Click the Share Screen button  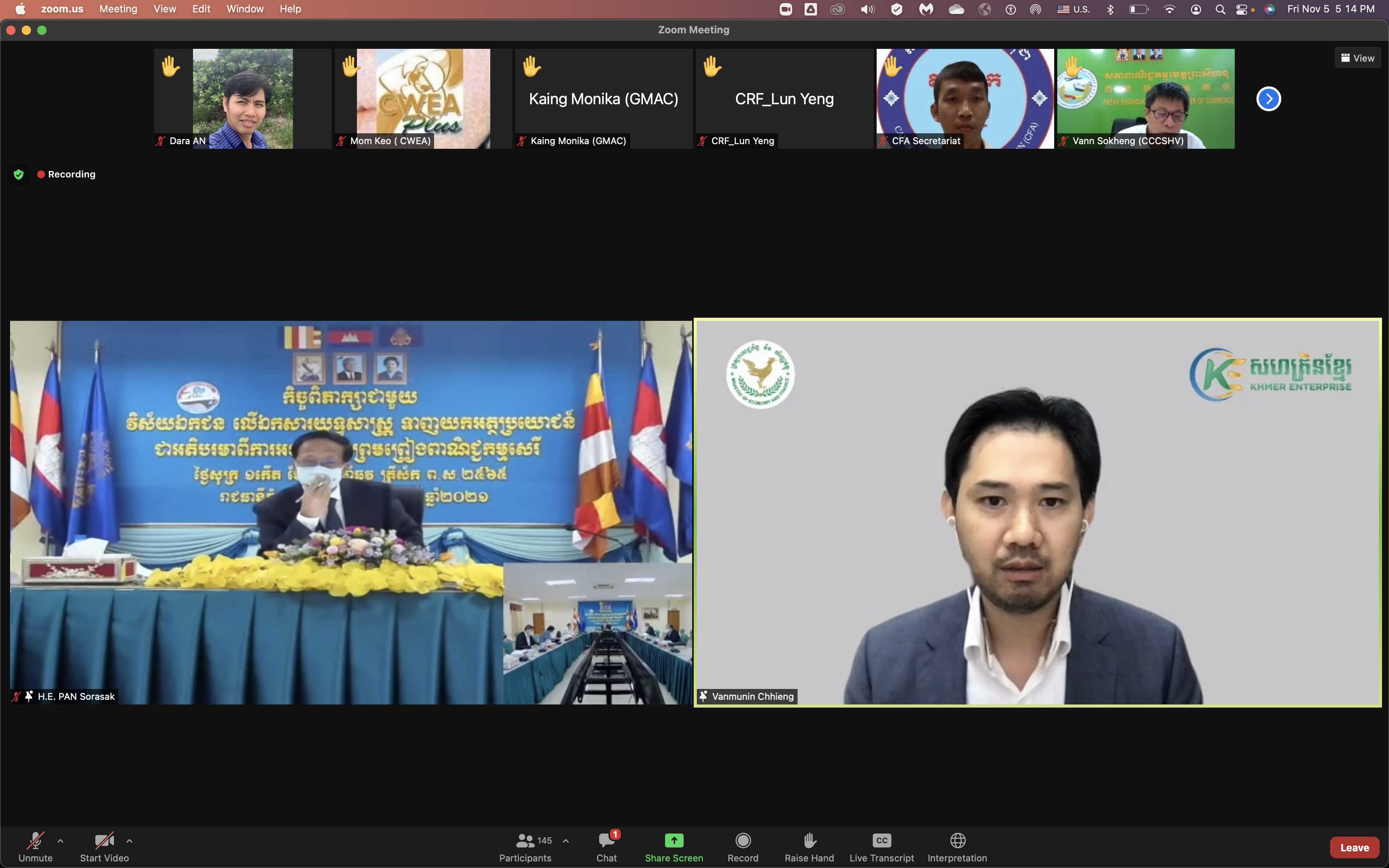point(674,847)
